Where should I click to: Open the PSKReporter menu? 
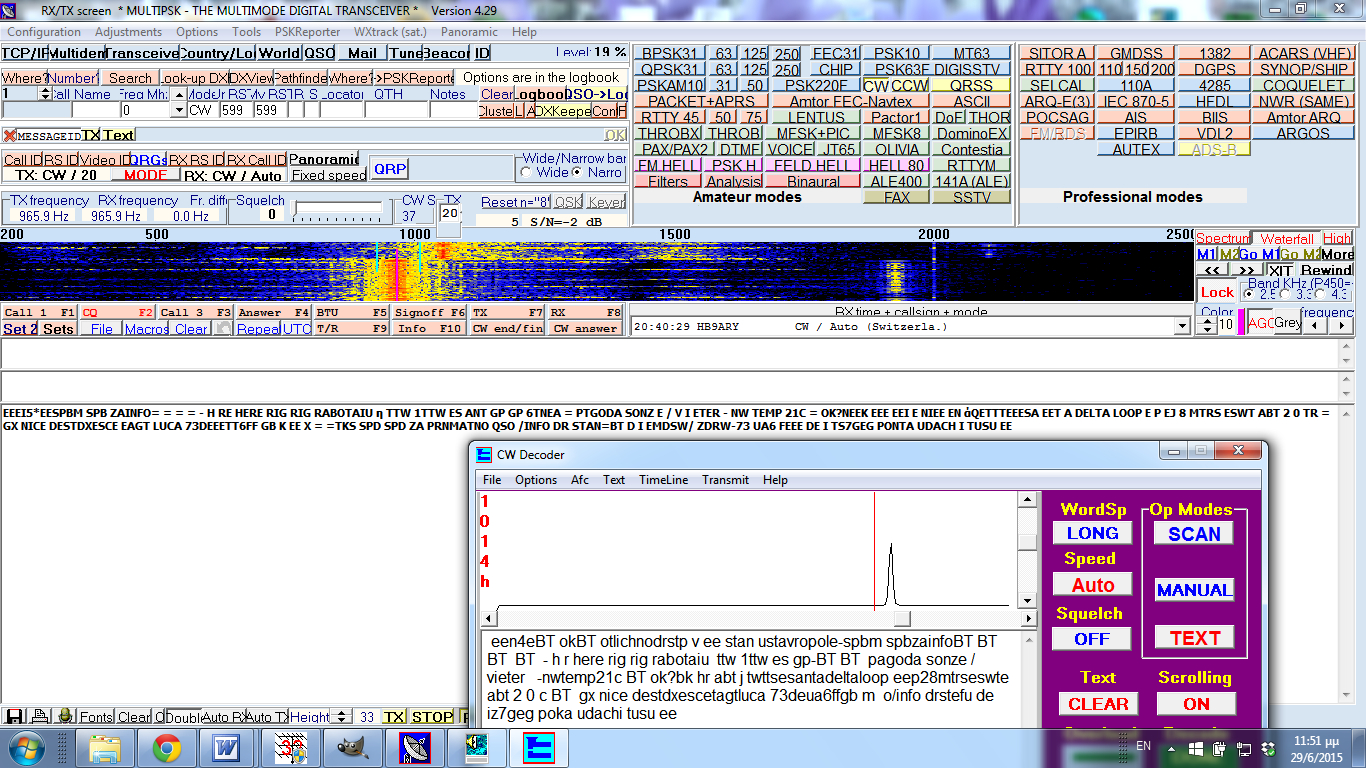[x=307, y=32]
